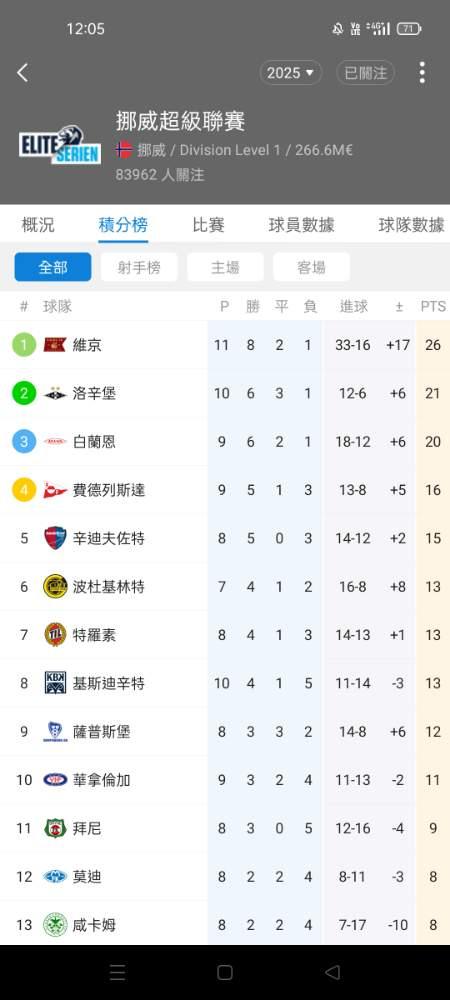Switch to the 比賽 tab
The height and width of the screenshot is (1000, 450).
pyautogui.click(x=208, y=224)
